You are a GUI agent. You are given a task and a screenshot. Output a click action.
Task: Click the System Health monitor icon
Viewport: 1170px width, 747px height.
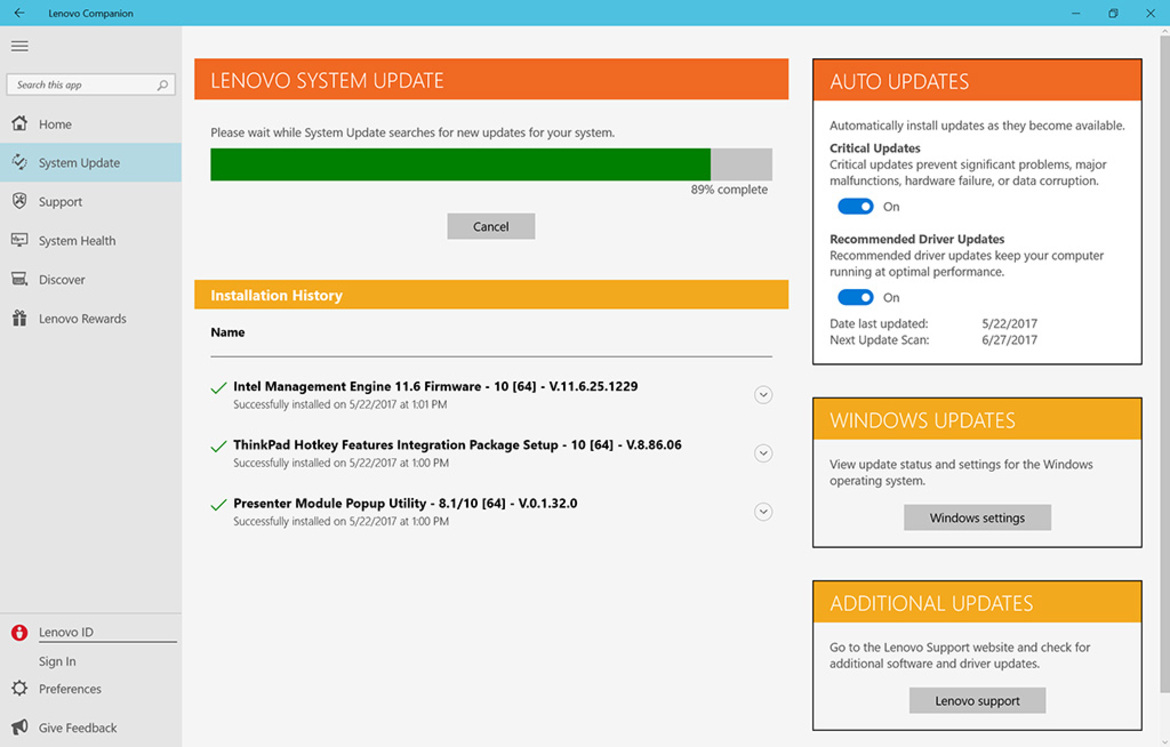pos(19,240)
